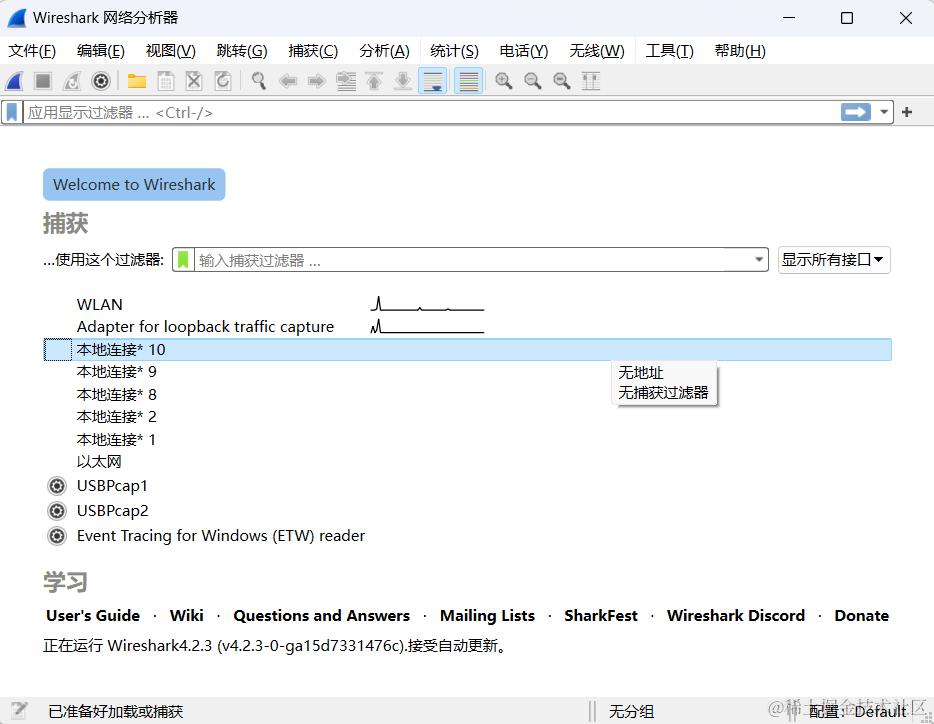Click the resize columns icon

(591, 81)
